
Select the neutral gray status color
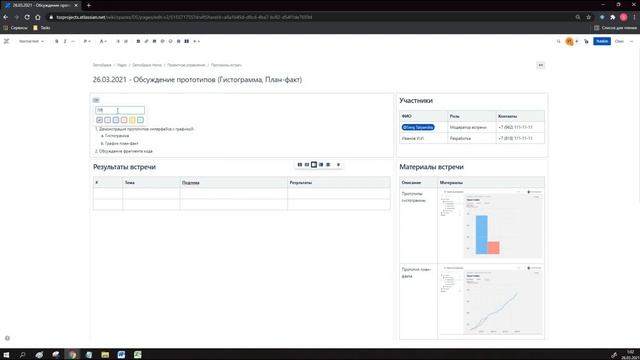[99, 120]
